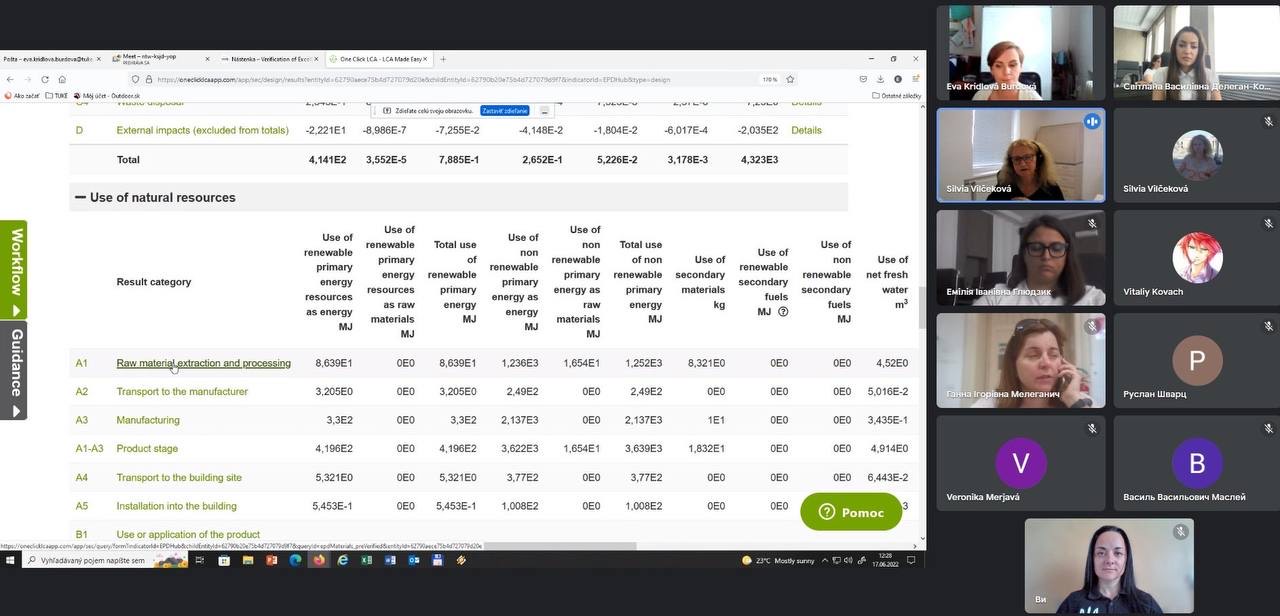Open the Raw material extraction and processing link
Viewport: 1280px width, 616px height.
tap(204, 363)
